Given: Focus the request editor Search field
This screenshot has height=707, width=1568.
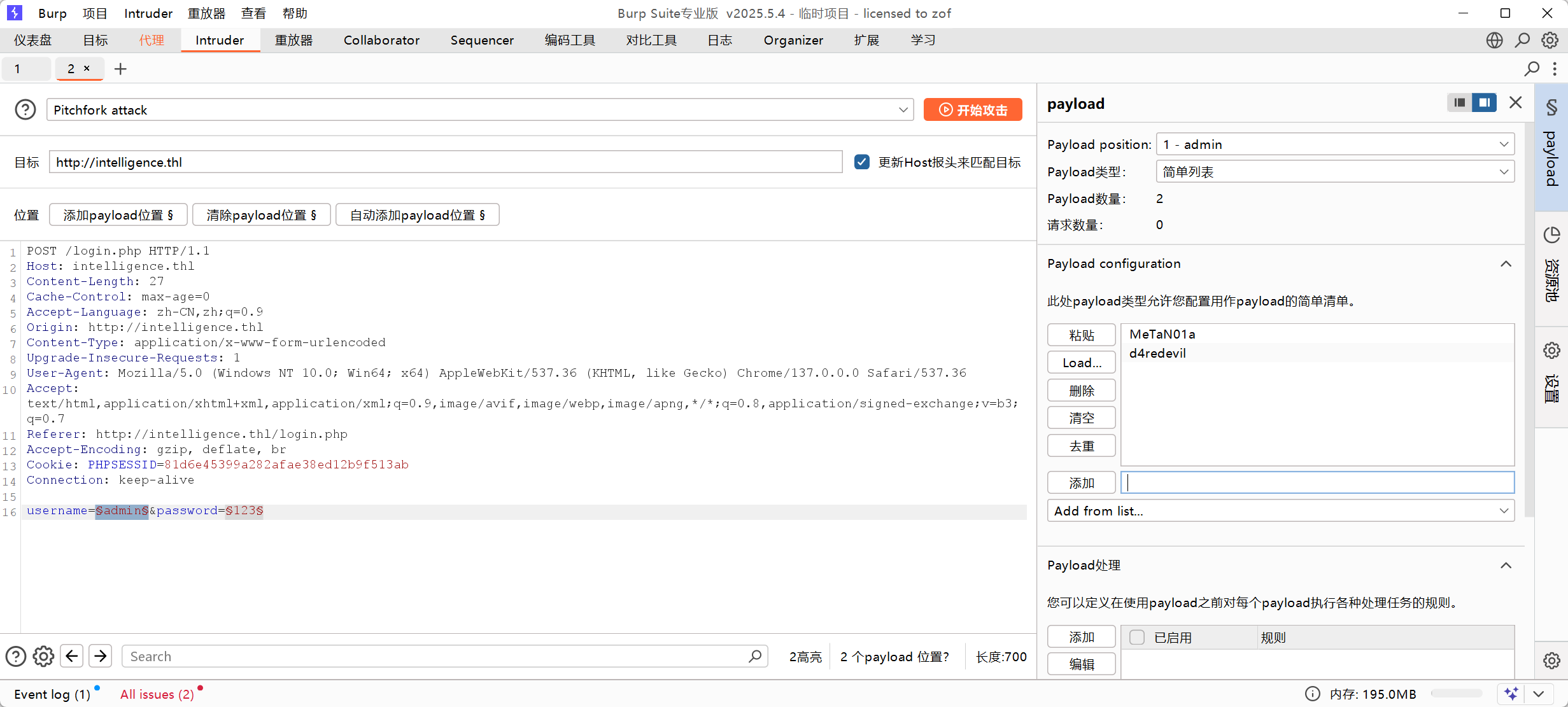Looking at the screenshot, I should click(444, 656).
